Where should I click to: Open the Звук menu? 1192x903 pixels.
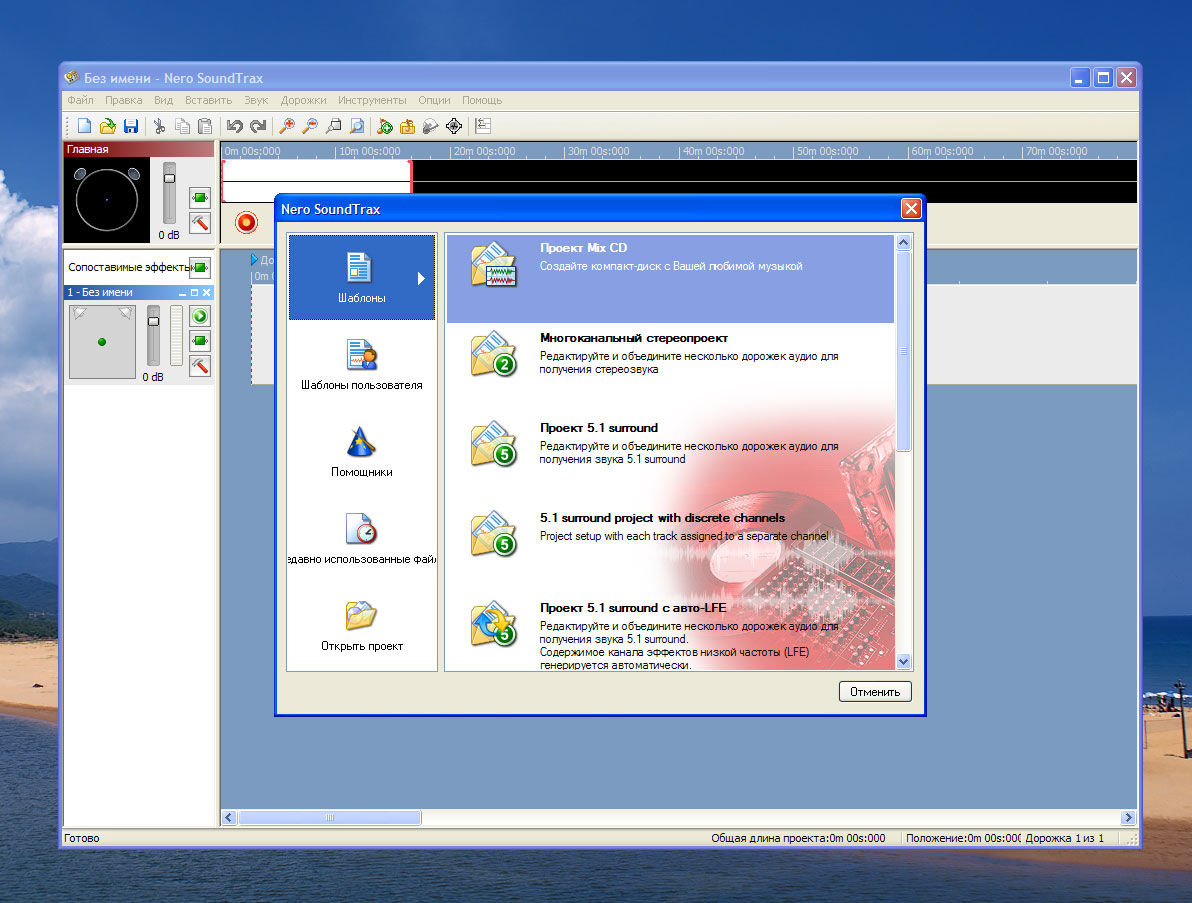[256, 100]
